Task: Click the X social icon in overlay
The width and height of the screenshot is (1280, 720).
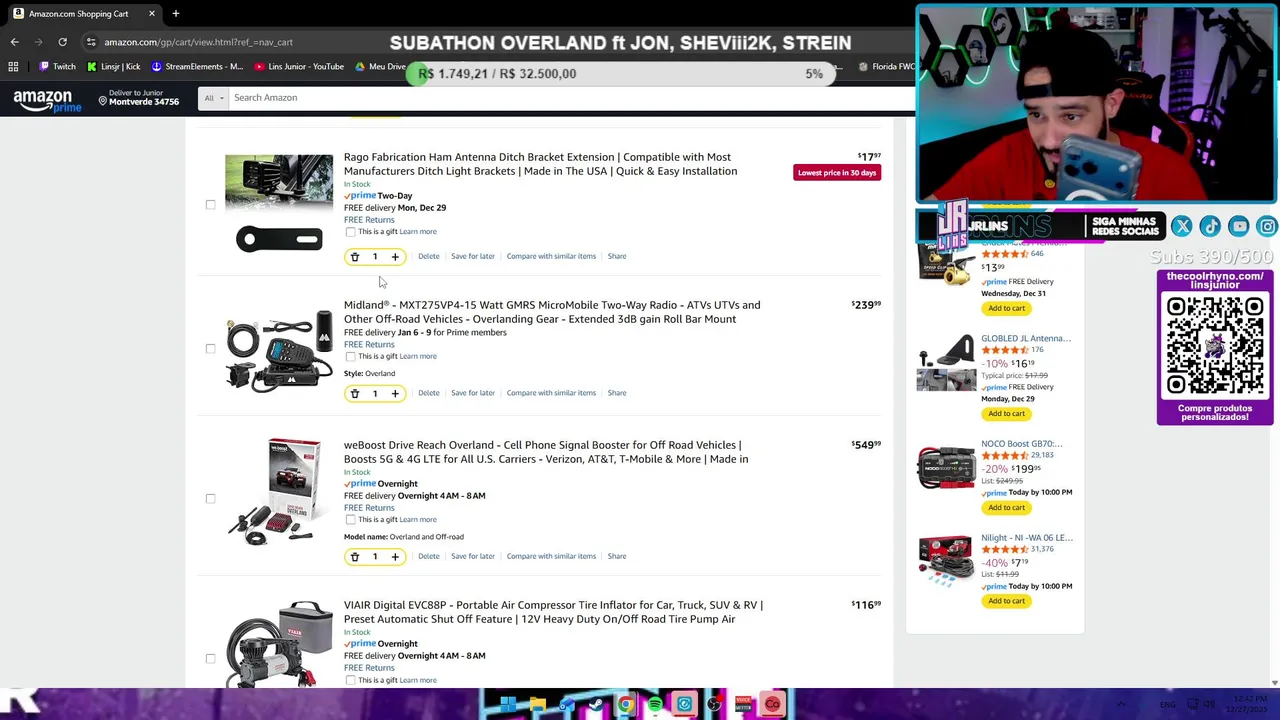Action: tap(1182, 227)
